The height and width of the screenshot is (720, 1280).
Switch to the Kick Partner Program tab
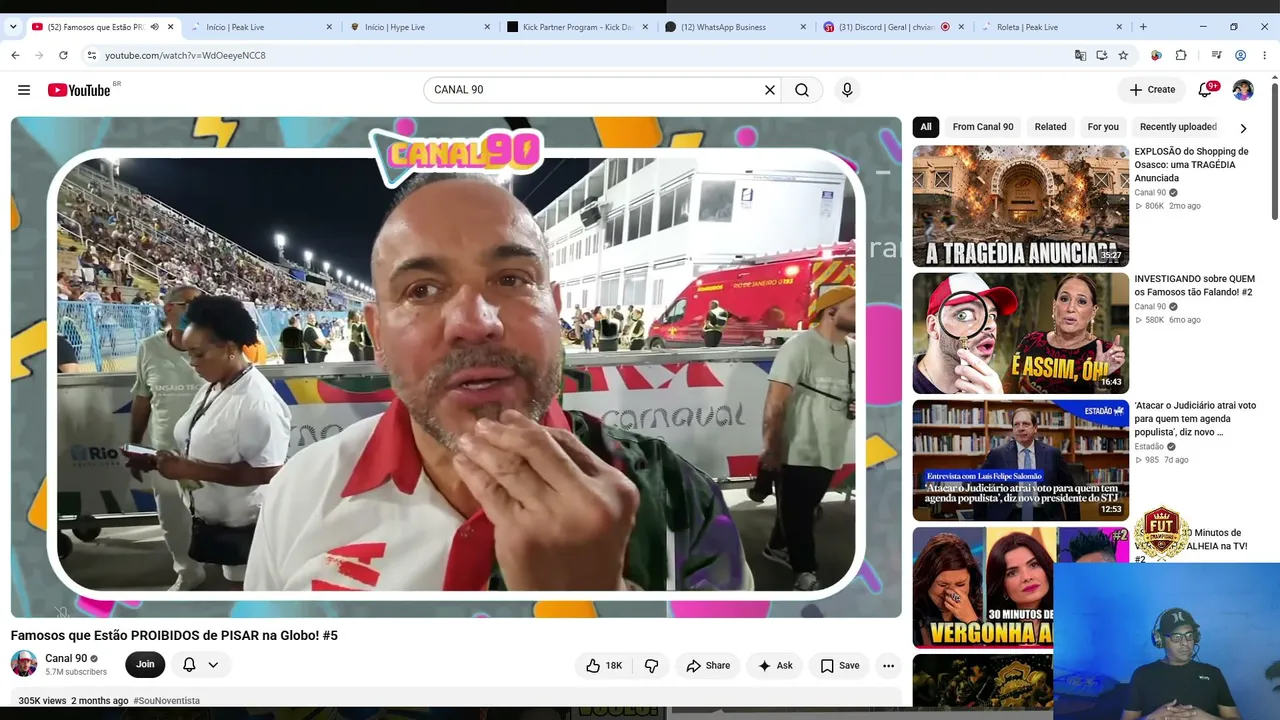pyautogui.click(x=576, y=27)
